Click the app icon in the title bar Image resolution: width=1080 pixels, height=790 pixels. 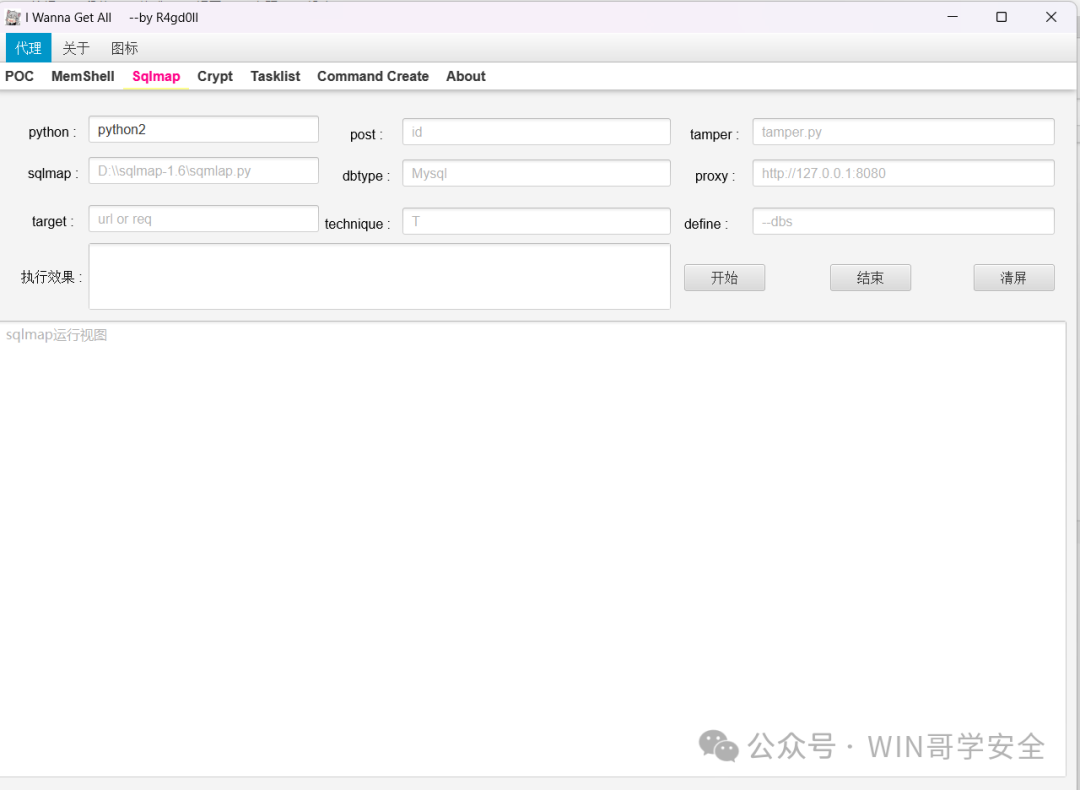tap(13, 17)
